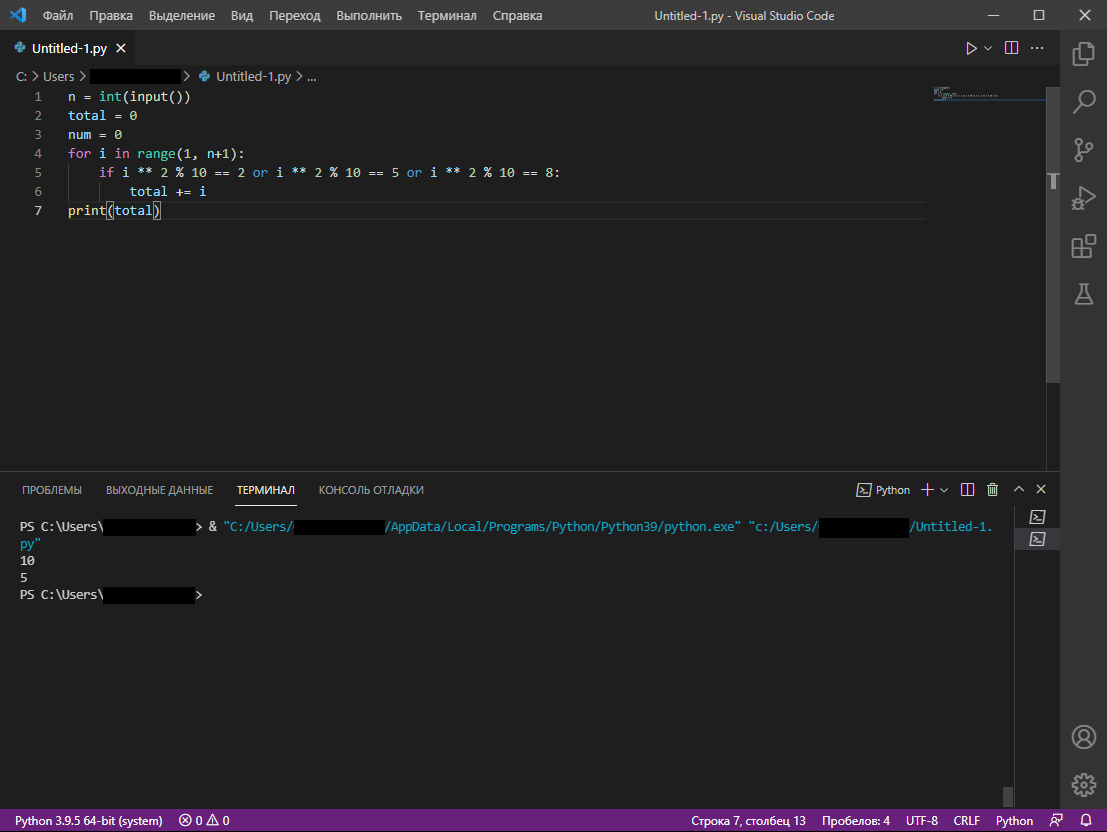Open the Source Control view

tap(1083, 150)
